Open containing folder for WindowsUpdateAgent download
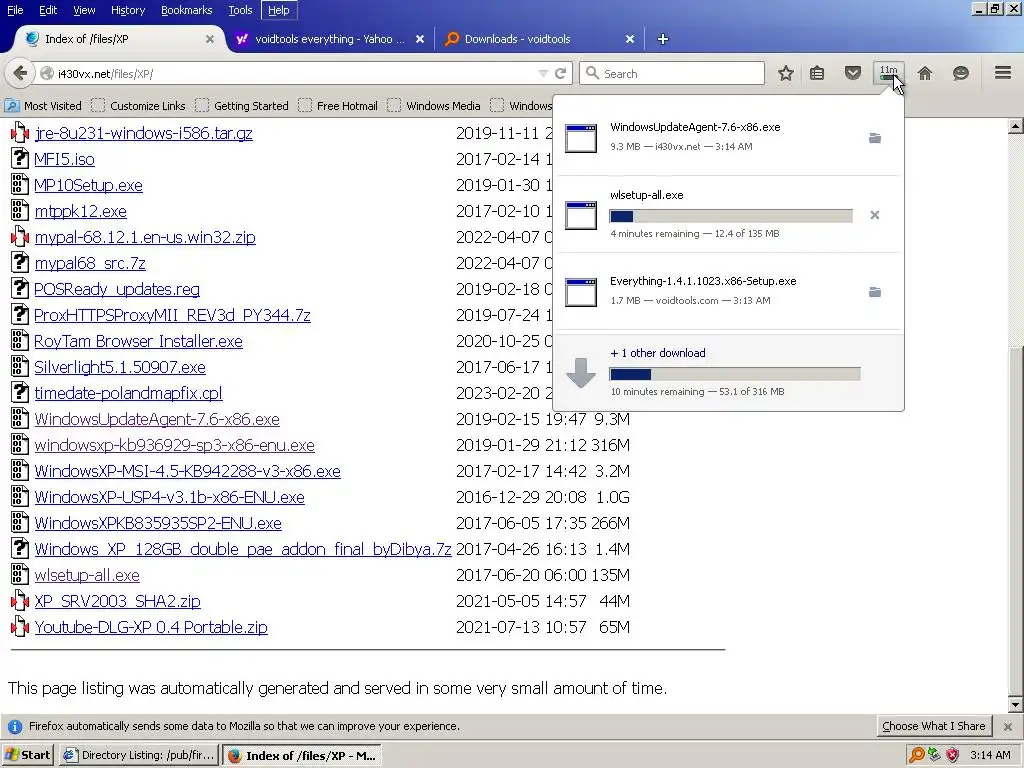The height and width of the screenshot is (768, 1024). [x=875, y=138]
